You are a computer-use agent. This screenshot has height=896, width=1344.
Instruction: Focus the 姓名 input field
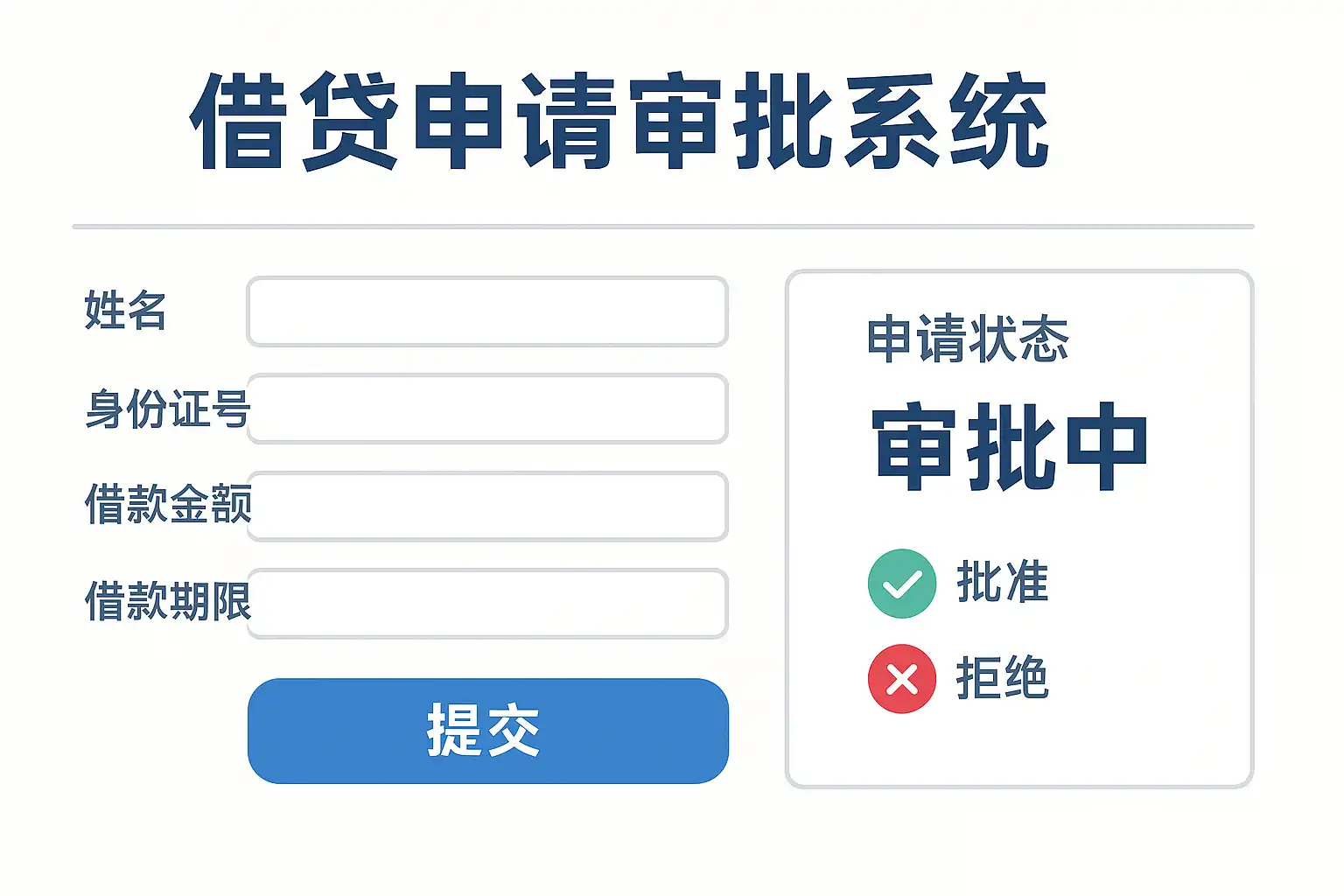point(487,311)
